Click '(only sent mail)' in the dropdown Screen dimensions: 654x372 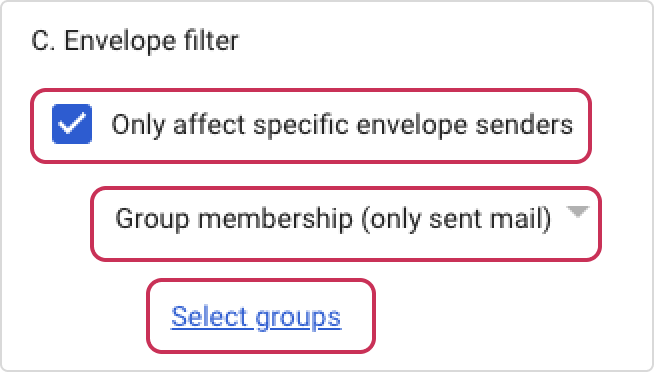[x=456, y=219]
